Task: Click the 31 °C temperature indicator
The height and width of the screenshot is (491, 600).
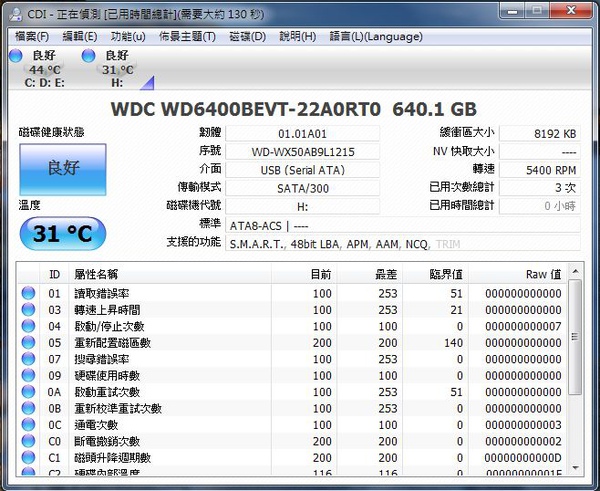Action: [x=63, y=233]
